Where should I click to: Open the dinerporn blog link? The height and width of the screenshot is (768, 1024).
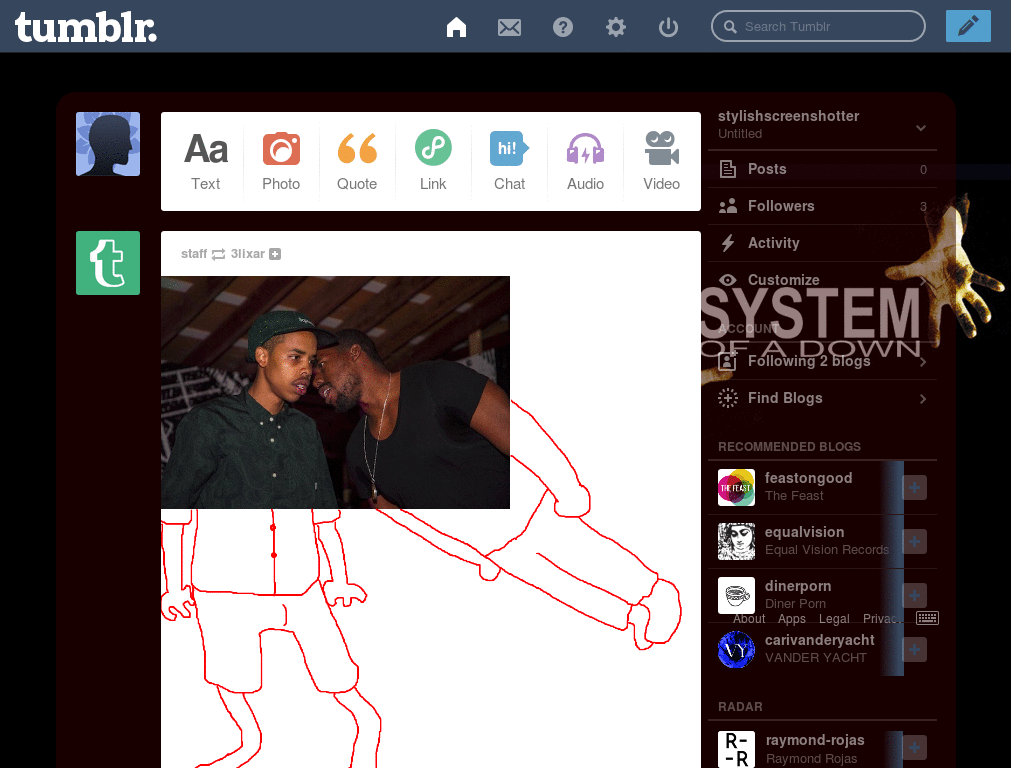point(798,586)
